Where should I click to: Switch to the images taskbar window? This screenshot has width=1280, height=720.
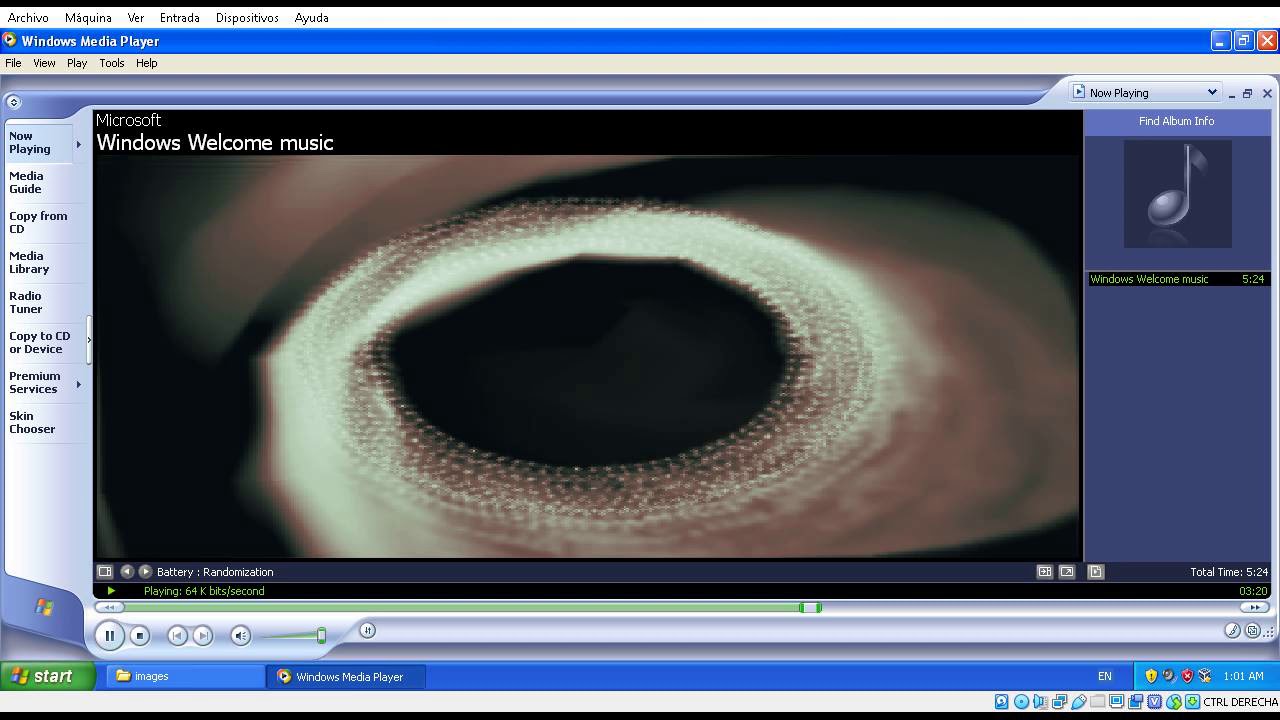pyautogui.click(x=186, y=676)
